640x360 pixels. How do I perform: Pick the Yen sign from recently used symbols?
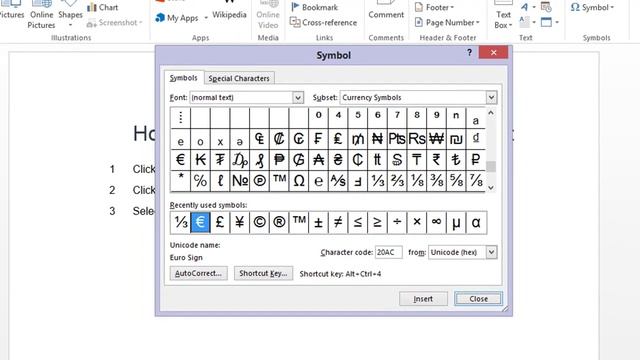240,222
